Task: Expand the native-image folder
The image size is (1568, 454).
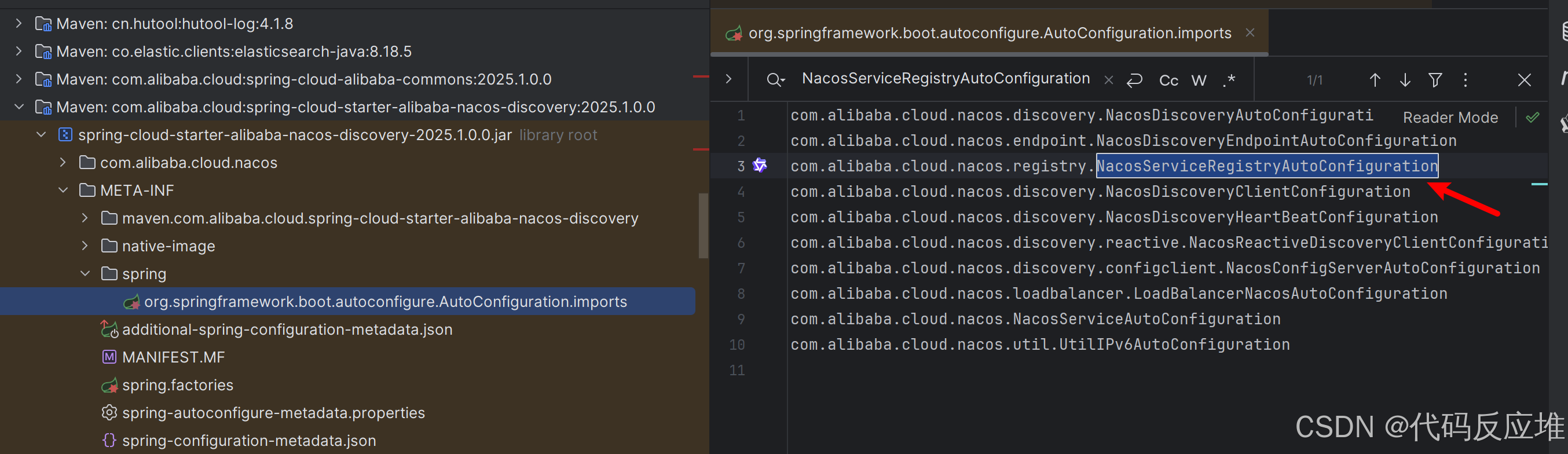Action: [x=85, y=246]
